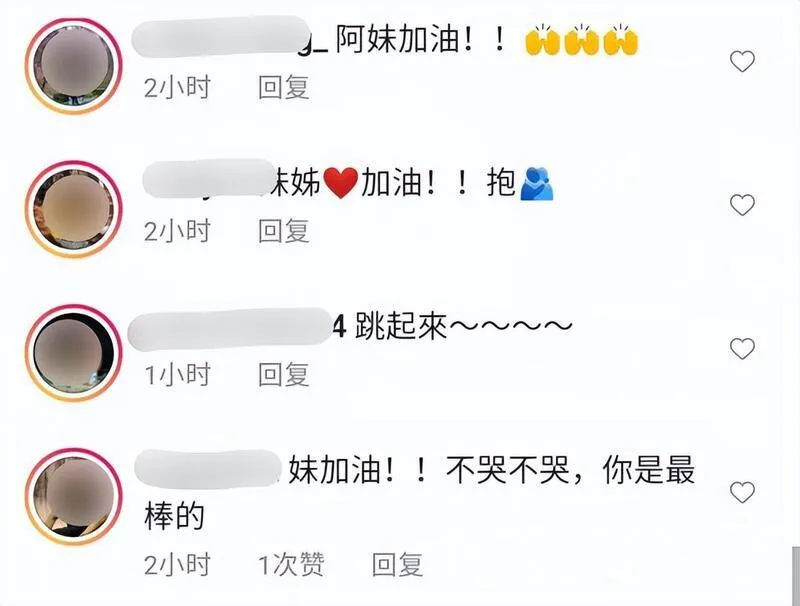Like the 阿妹加油 comment with the heart
The height and width of the screenshot is (606, 800).
742,62
